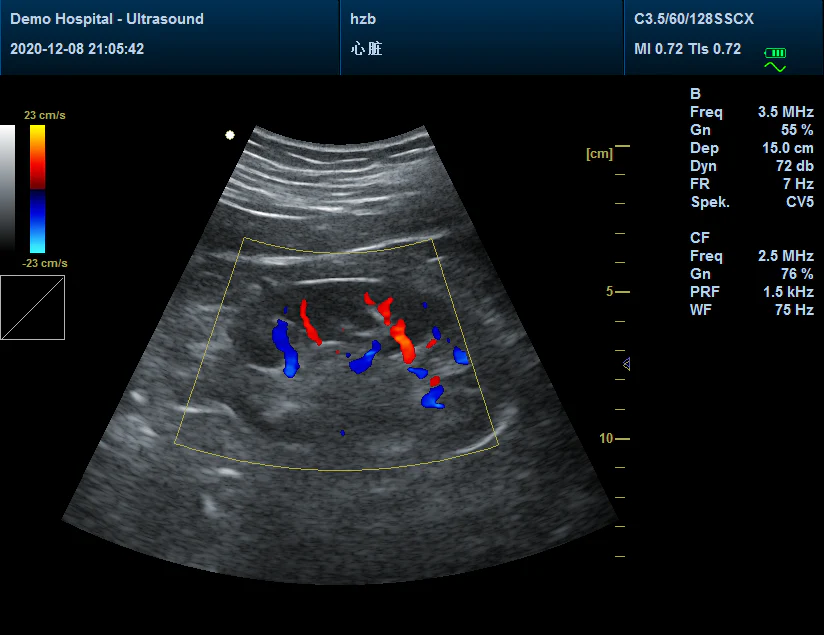824x635 pixels.
Task: Click the focus position triangle on depth scale
Action: coord(626,364)
